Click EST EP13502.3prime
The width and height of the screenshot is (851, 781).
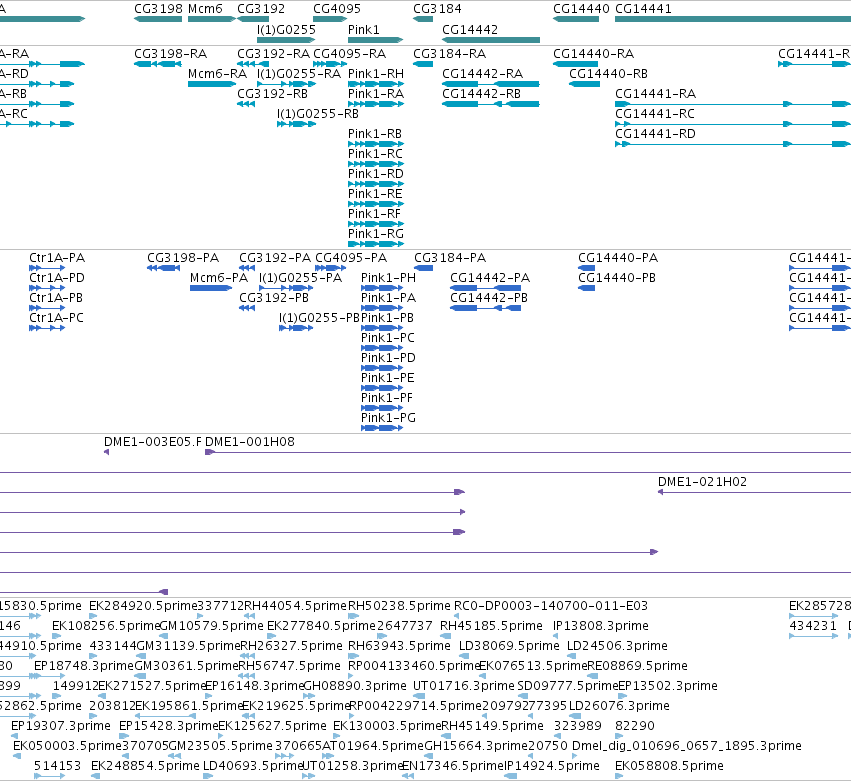(x=623, y=696)
